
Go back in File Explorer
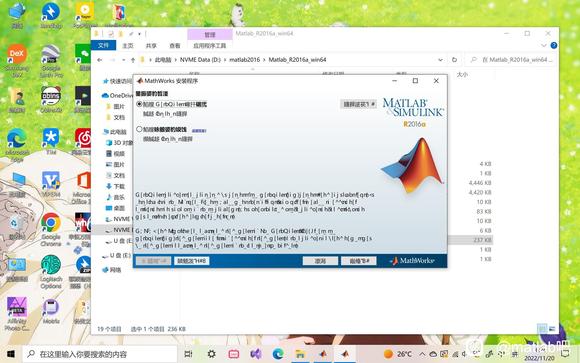point(100,60)
